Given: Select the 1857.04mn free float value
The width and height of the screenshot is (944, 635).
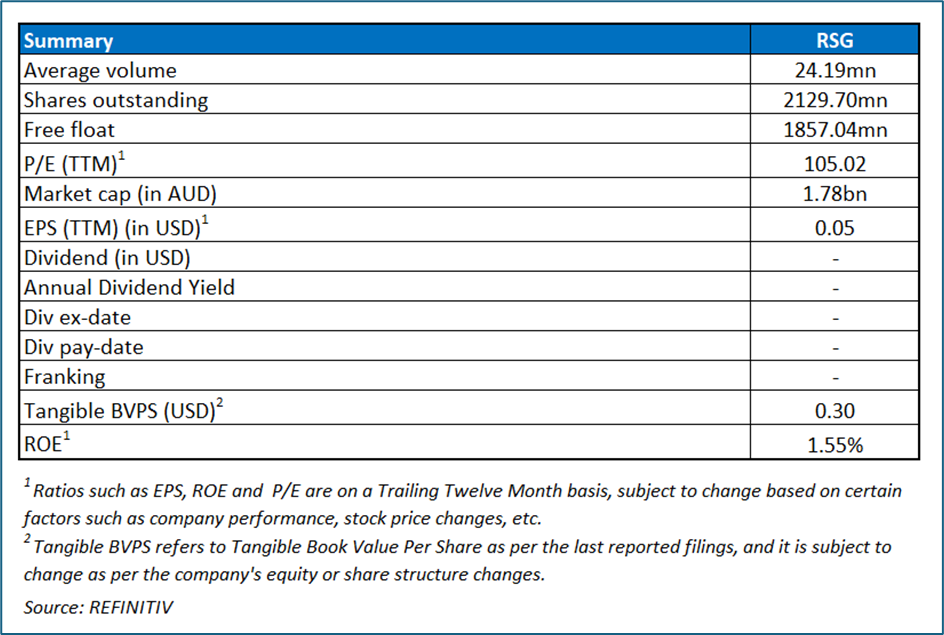Looking at the screenshot, I should (835, 130).
